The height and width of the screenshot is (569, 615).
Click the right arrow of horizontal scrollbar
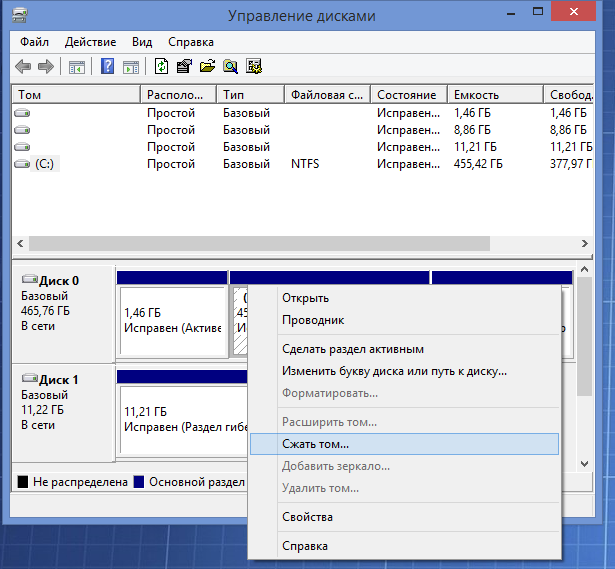pos(585,244)
